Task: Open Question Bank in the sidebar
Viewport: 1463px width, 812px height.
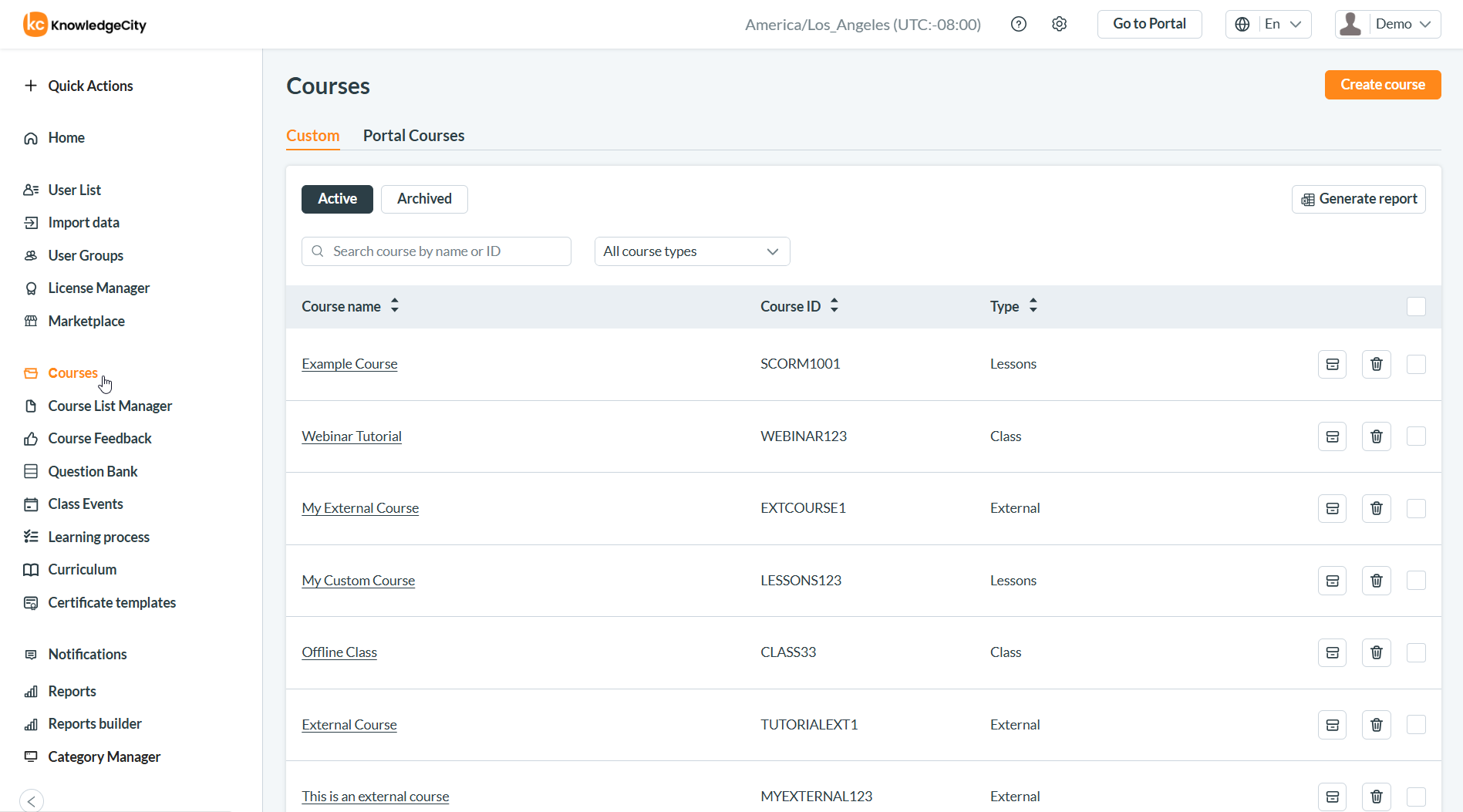Action: [x=93, y=471]
